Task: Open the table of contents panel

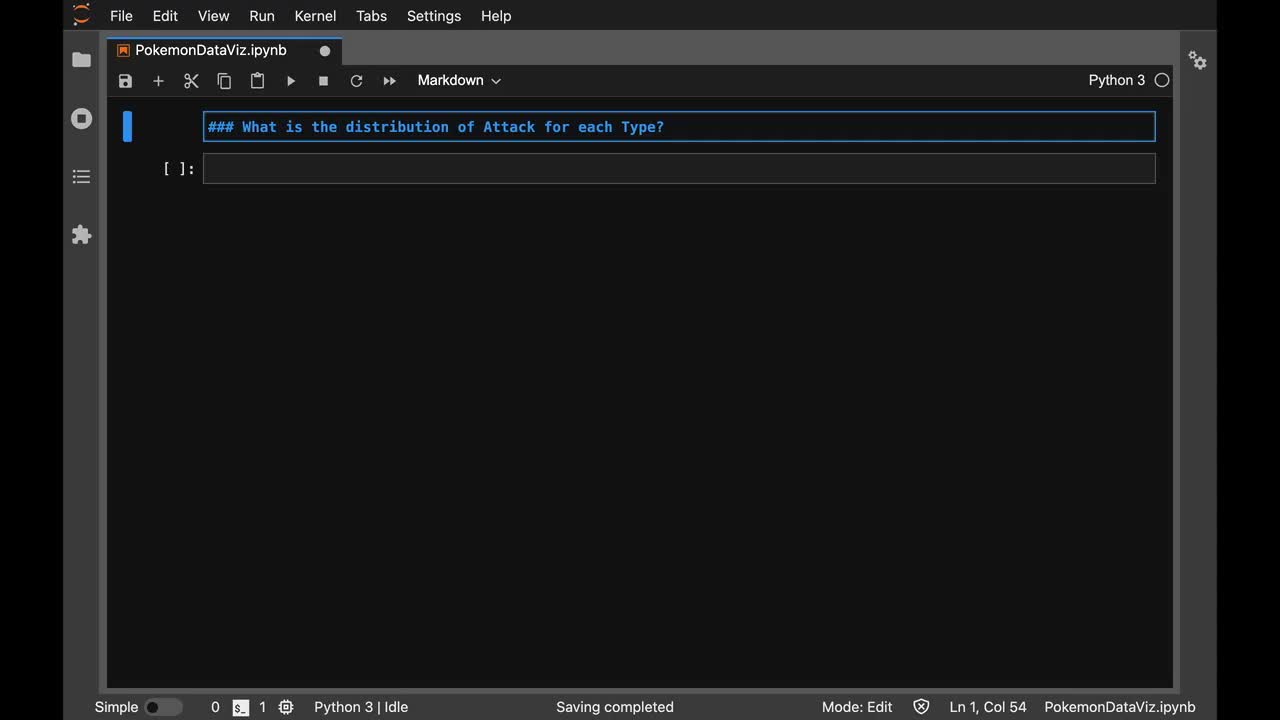Action: coord(82,177)
